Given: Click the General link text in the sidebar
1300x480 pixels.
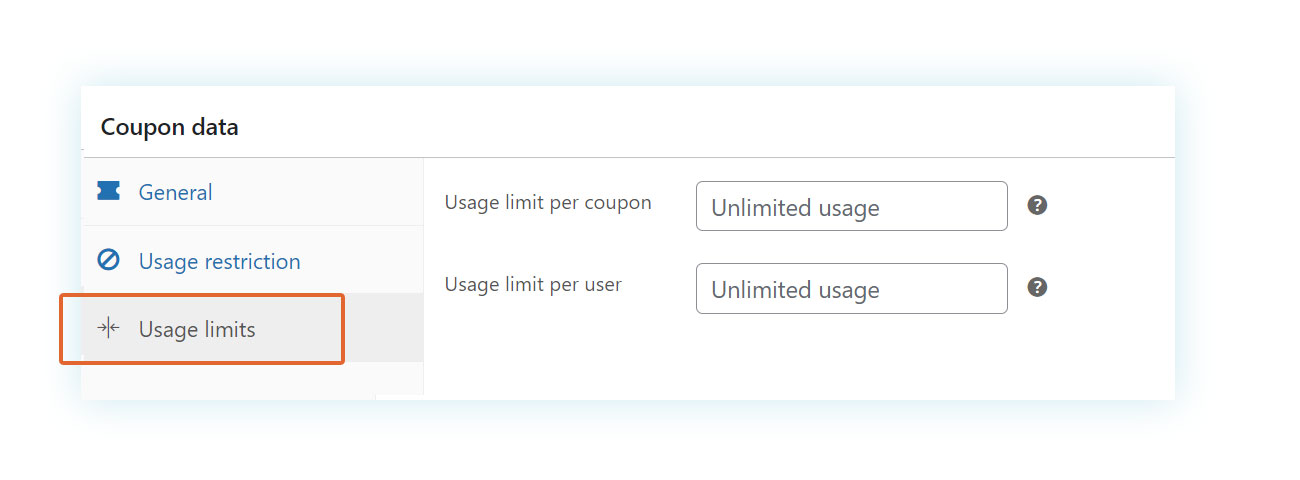Looking at the screenshot, I should click(x=175, y=192).
